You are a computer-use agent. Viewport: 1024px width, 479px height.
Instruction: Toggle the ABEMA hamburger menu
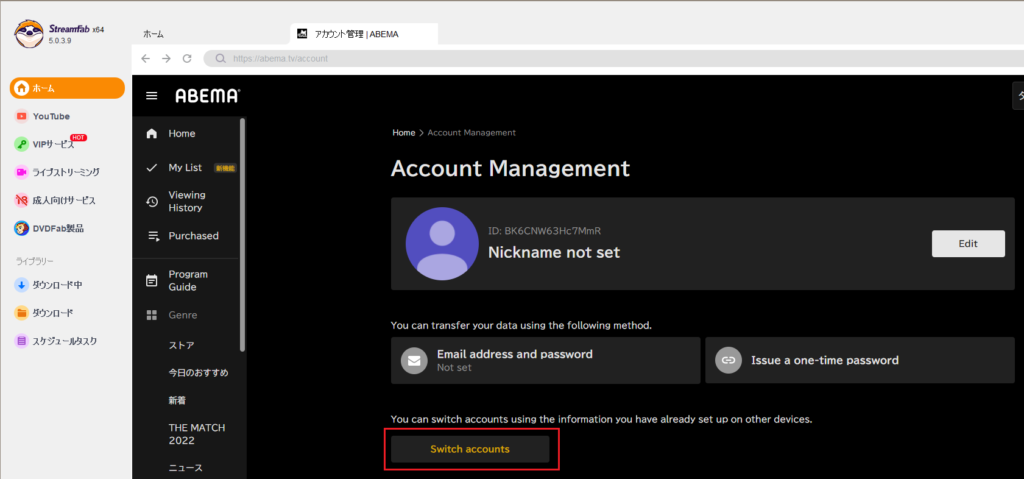(152, 96)
